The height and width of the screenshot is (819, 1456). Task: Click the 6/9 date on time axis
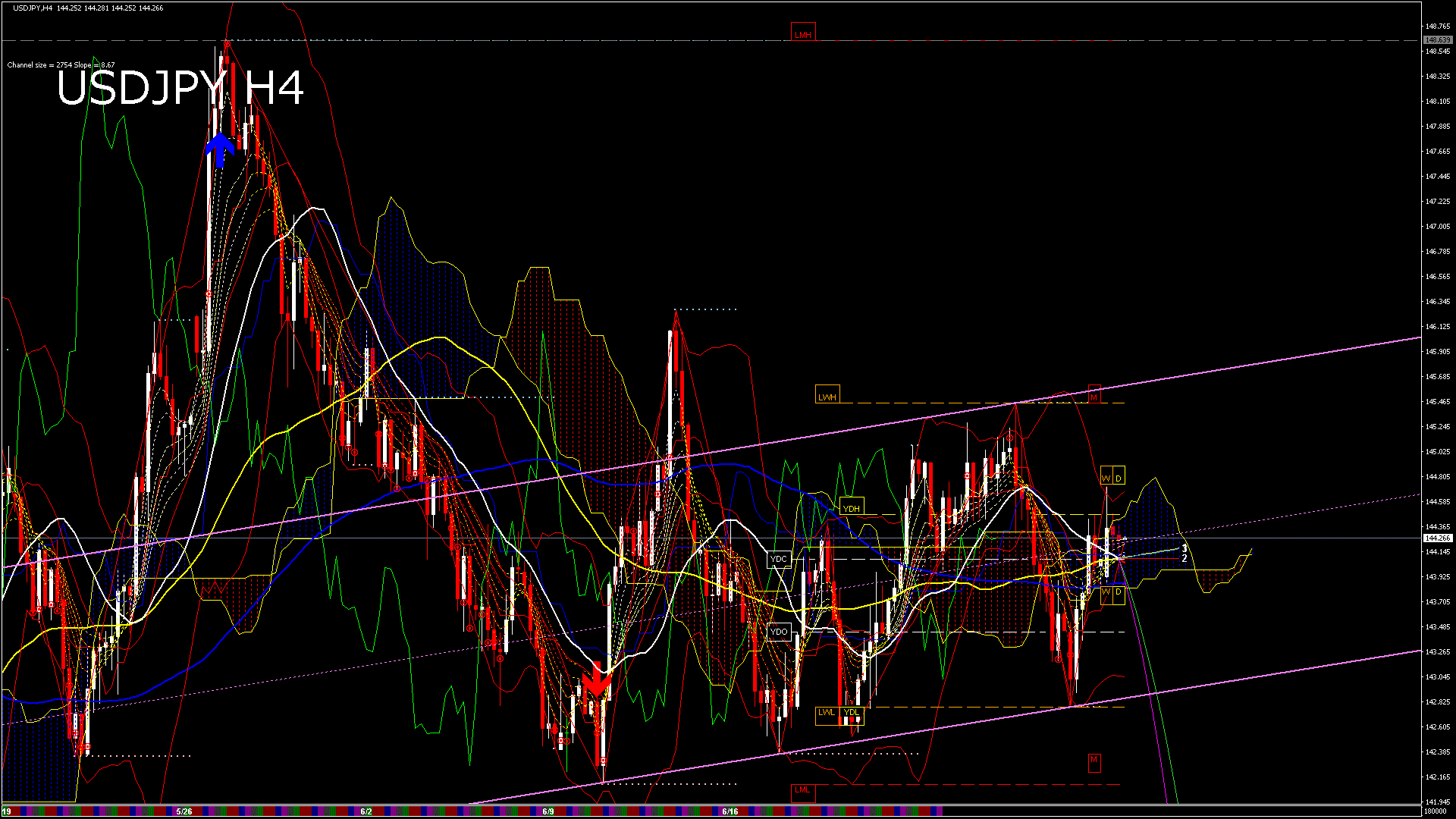coord(548,811)
